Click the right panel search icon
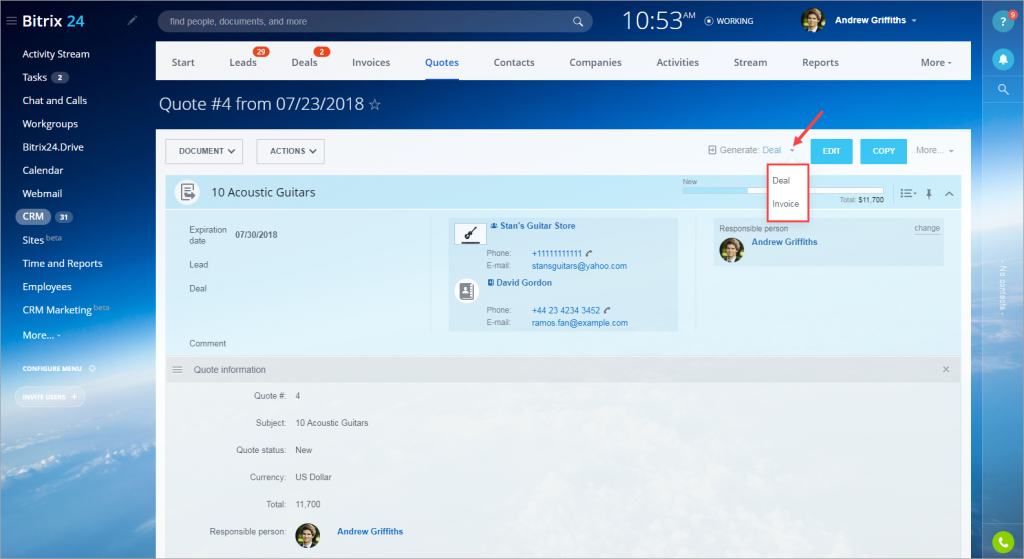This screenshot has width=1024, height=559. click(1003, 89)
